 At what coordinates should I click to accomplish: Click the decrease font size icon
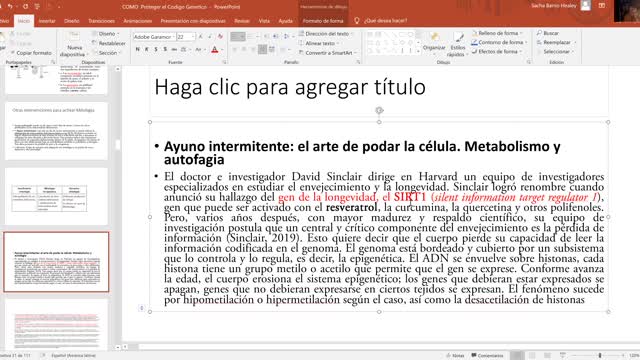[210, 37]
